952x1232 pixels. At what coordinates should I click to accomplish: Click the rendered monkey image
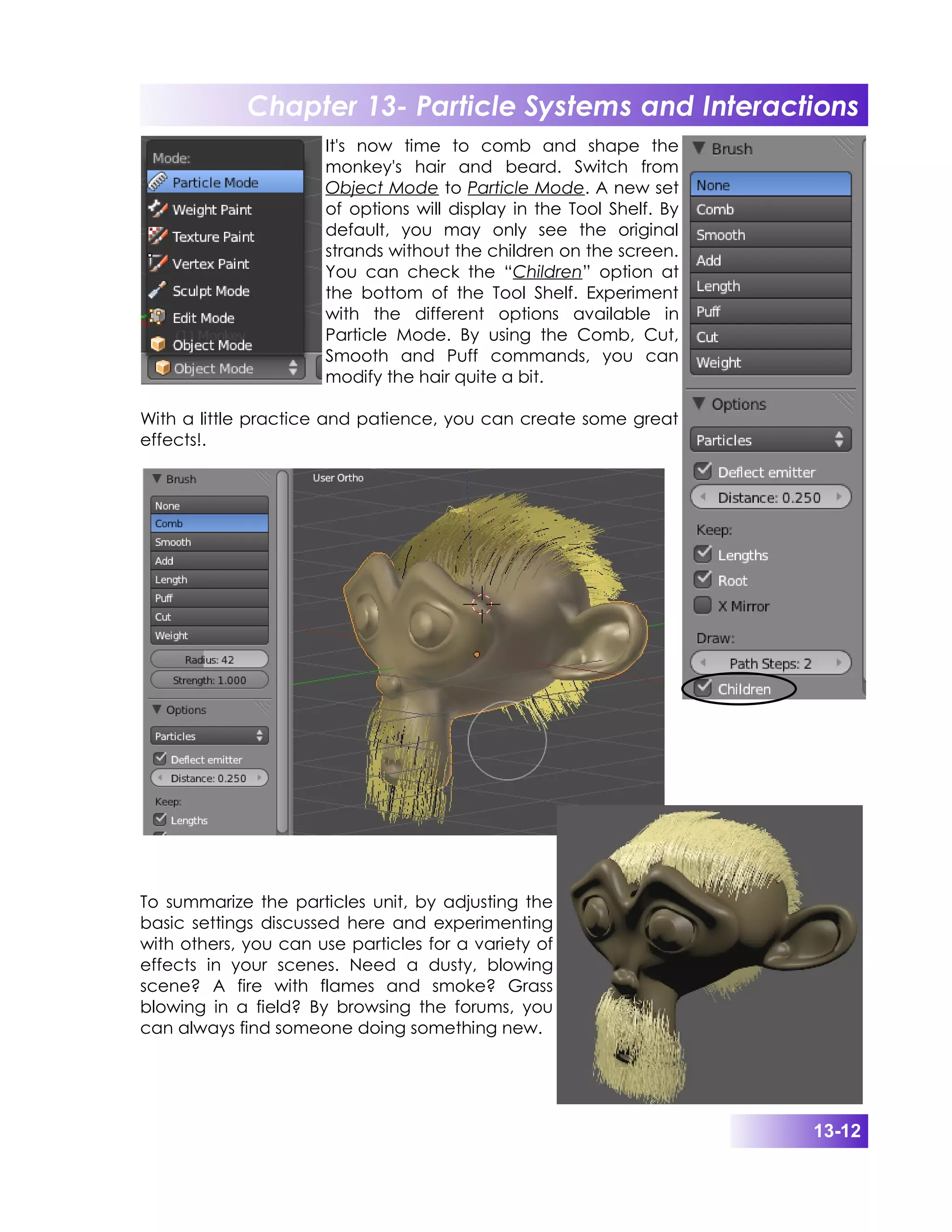[709, 954]
